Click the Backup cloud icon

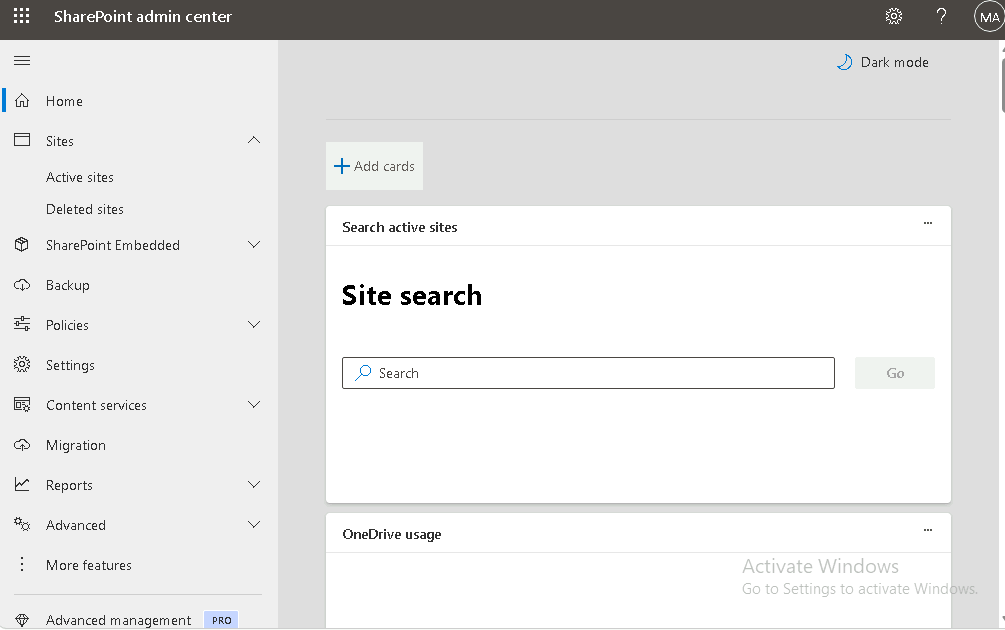tap(22, 285)
